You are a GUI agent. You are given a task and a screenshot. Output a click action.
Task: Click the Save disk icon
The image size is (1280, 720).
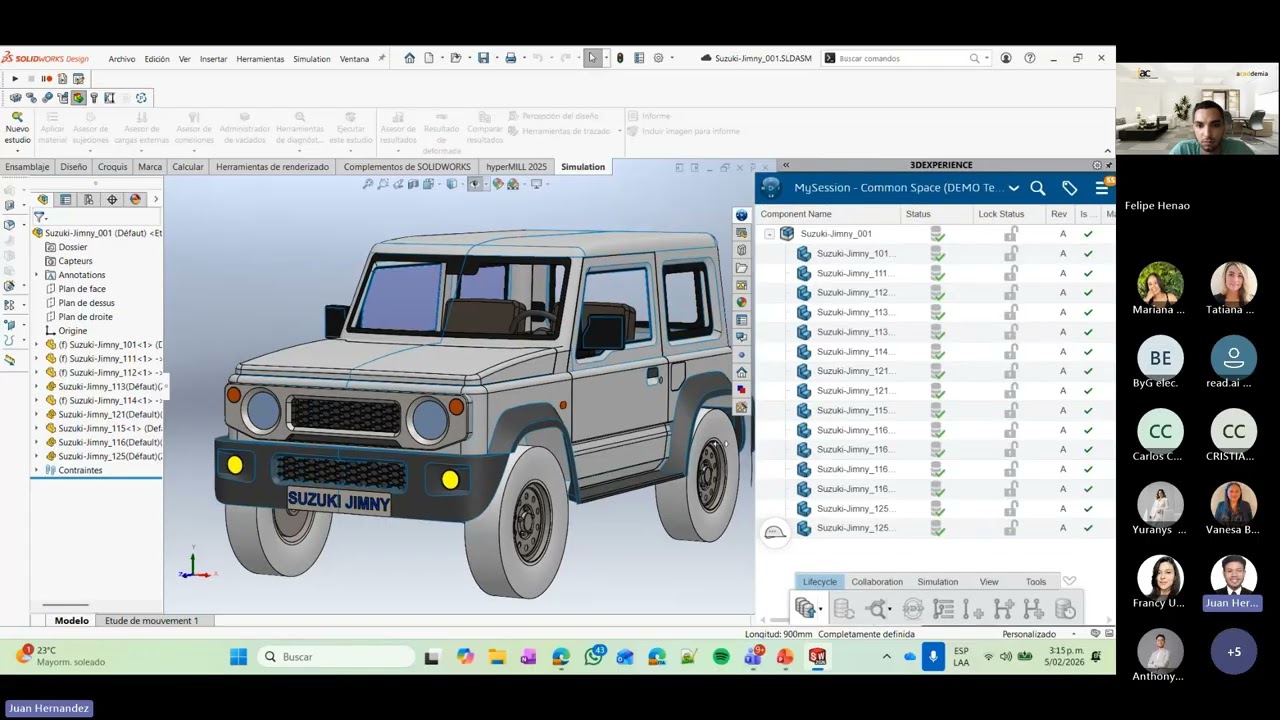coord(483,58)
